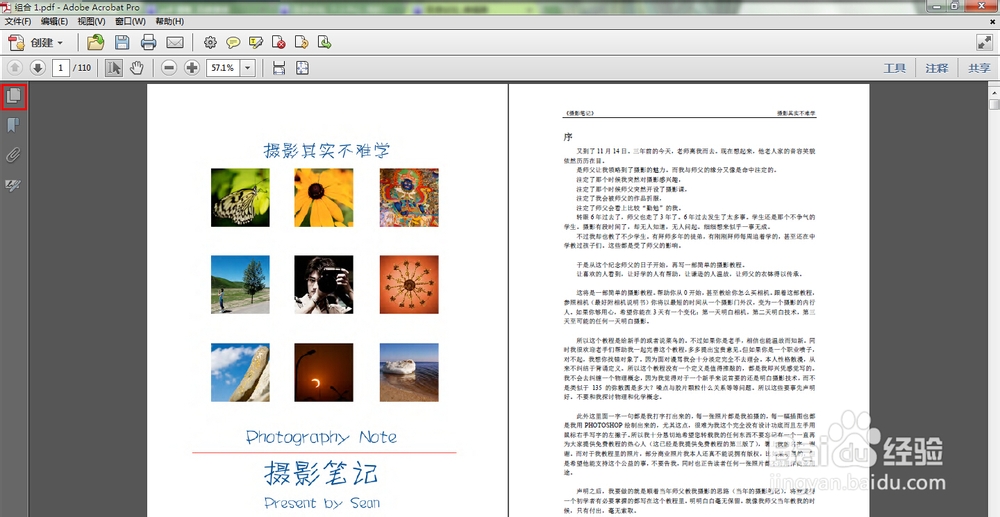Send the file by the envelope email icon
1000x517 pixels.
[175, 43]
